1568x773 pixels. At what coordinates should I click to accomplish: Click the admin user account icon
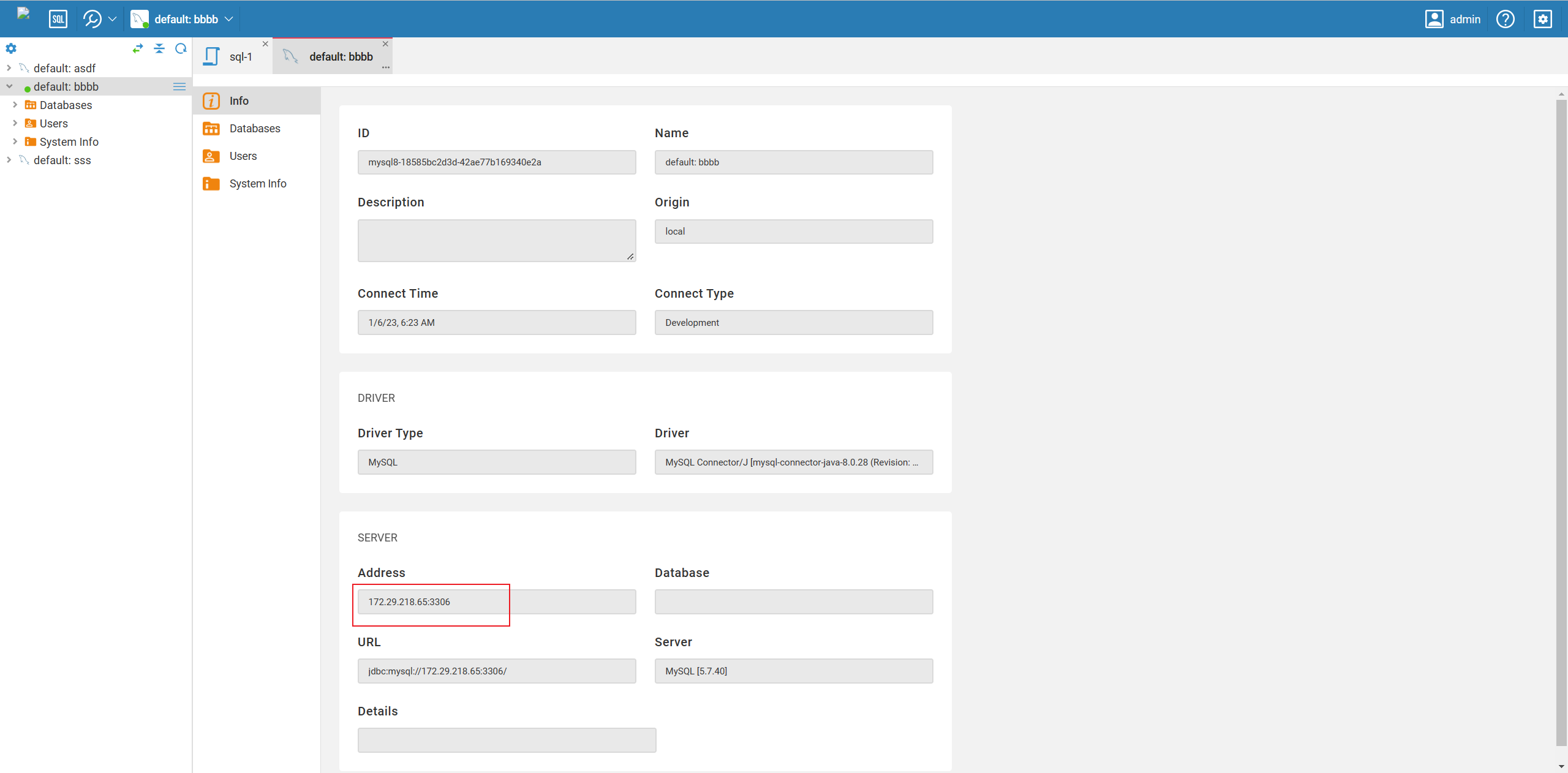point(1434,18)
